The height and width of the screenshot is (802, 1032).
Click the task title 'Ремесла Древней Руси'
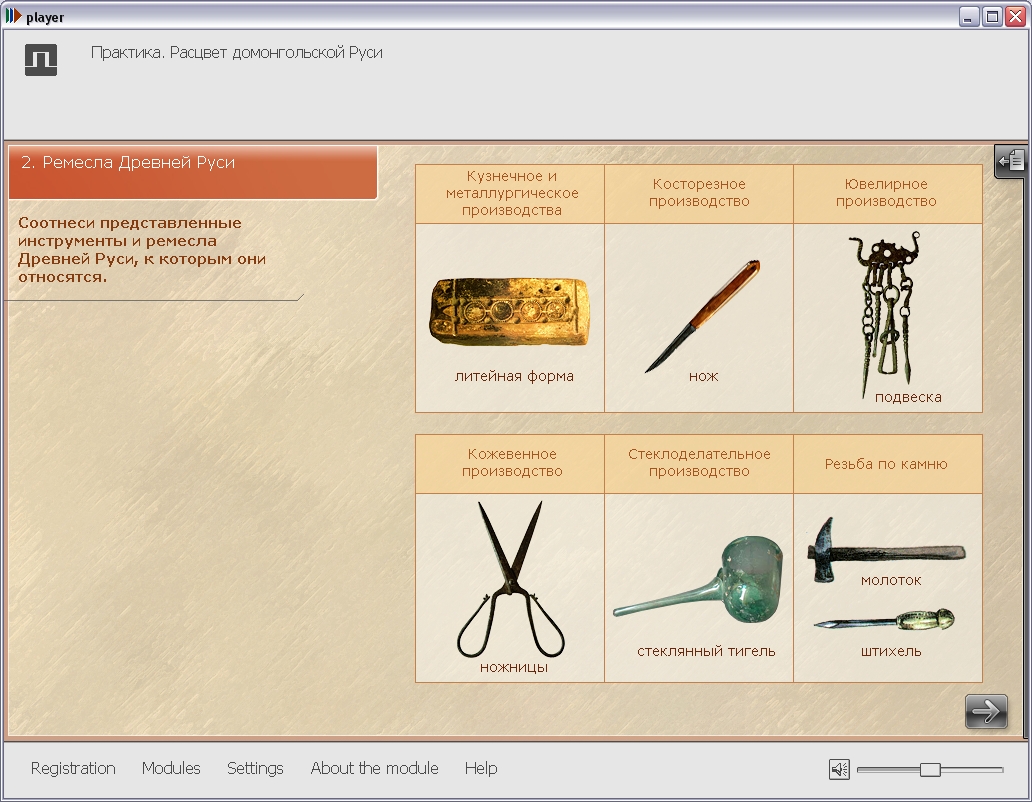[x=138, y=163]
